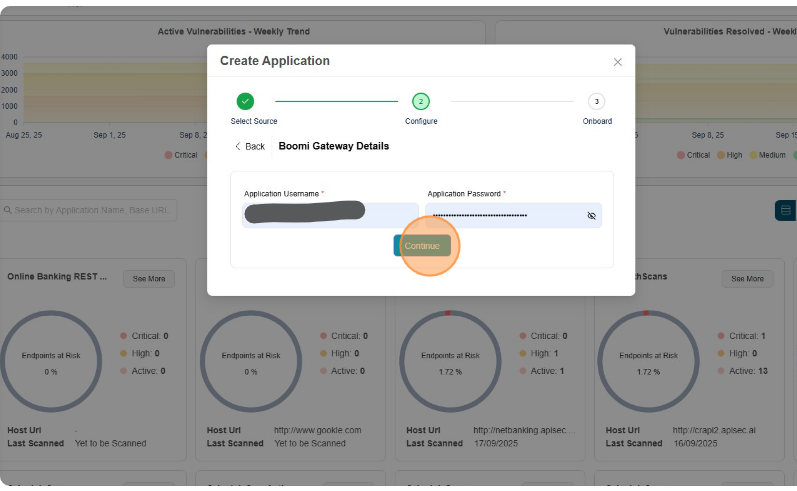Click the teal view icon at right edge
Screen dimensions: 797x491
click(x=786, y=210)
